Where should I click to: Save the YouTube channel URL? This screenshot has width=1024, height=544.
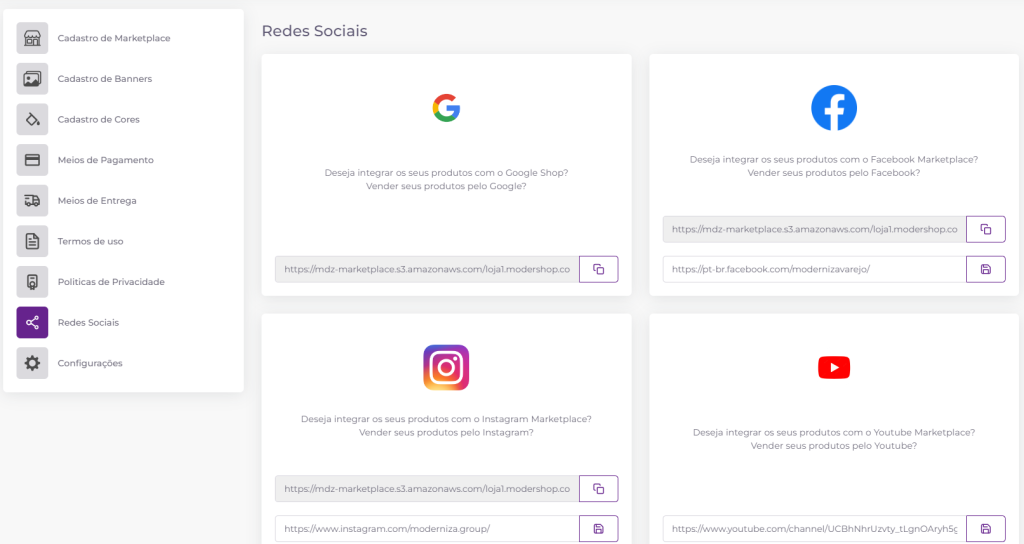point(985,529)
